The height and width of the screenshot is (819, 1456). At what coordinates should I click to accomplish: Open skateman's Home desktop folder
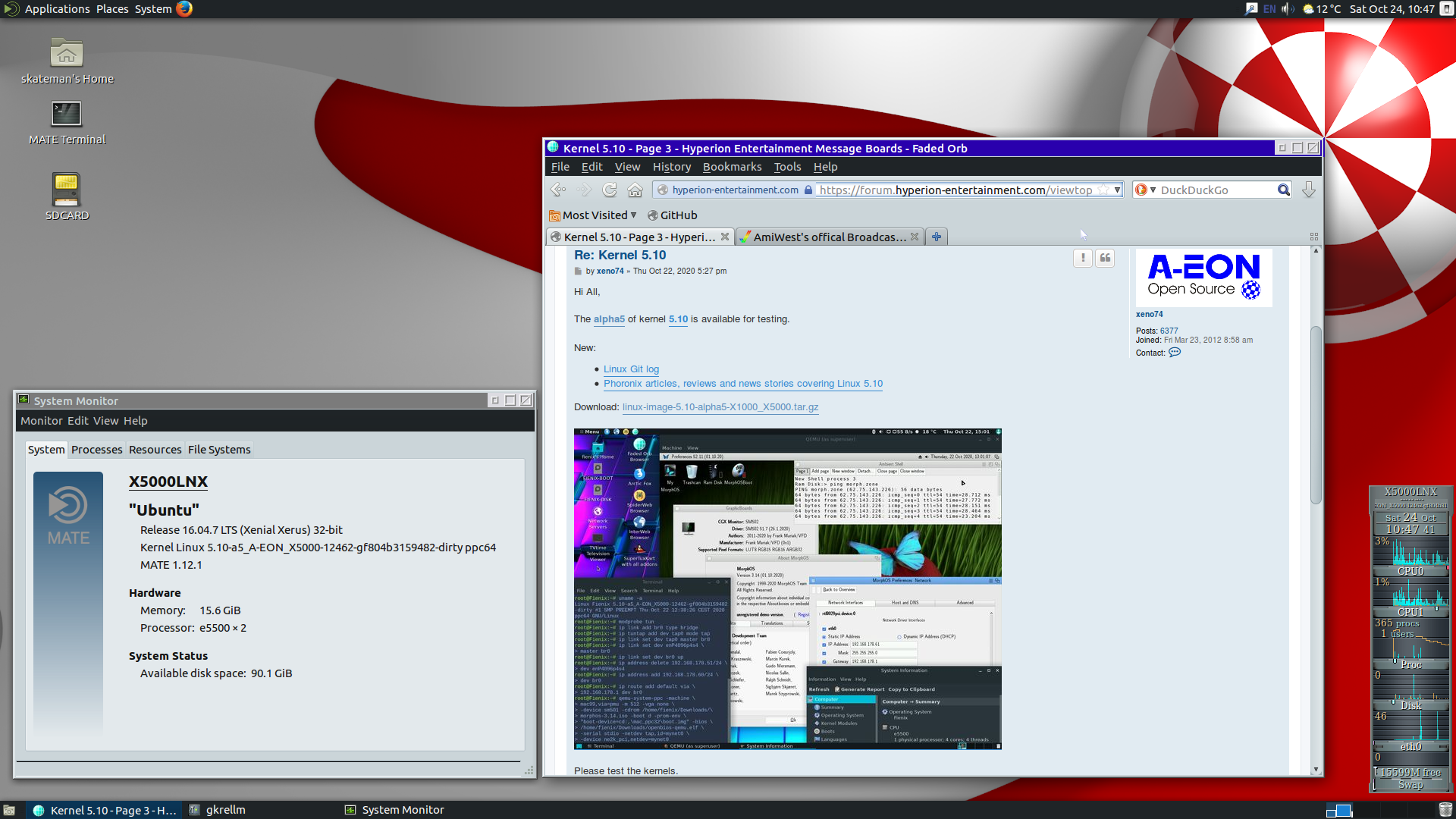pyautogui.click(x=67, y=61)
